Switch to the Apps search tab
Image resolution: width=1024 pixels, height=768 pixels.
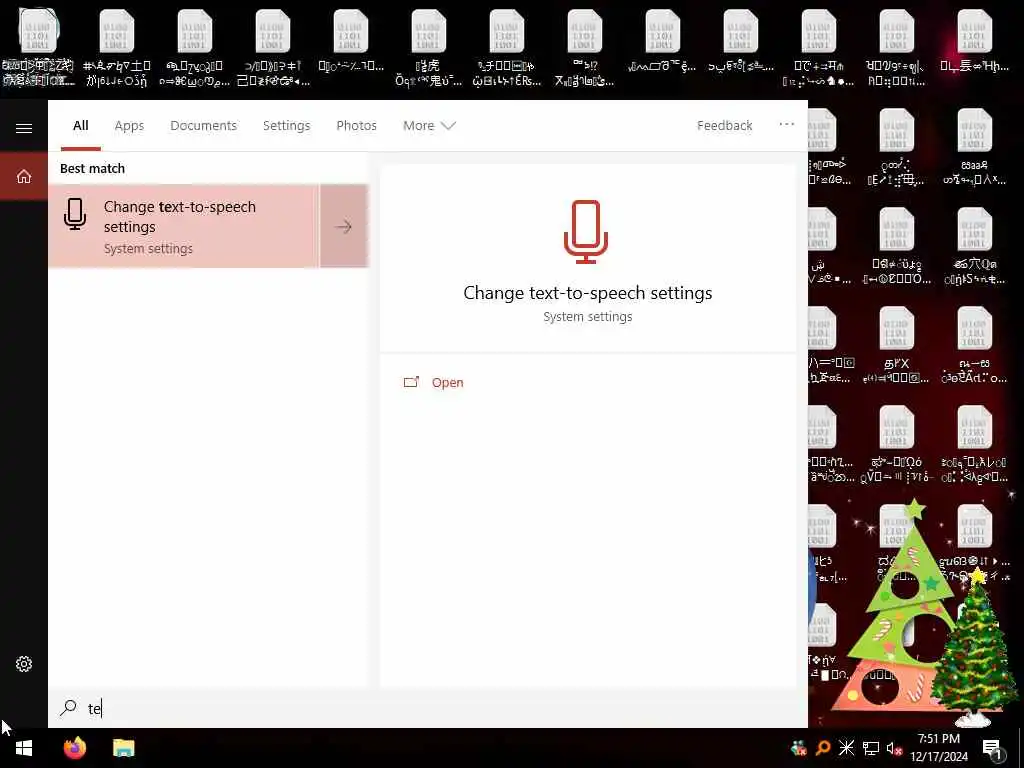point(129,125)
